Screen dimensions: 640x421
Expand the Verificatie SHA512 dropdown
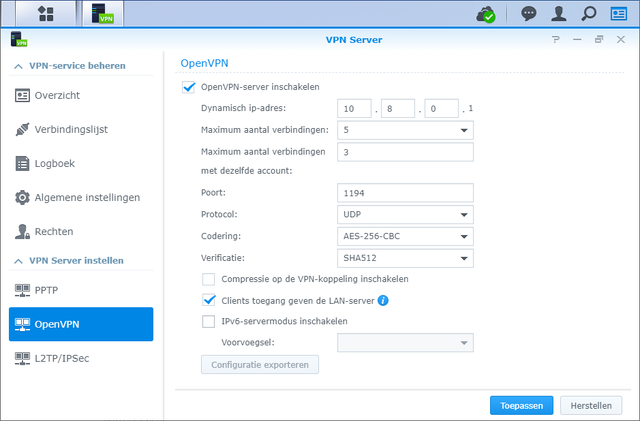pos(405,258)
